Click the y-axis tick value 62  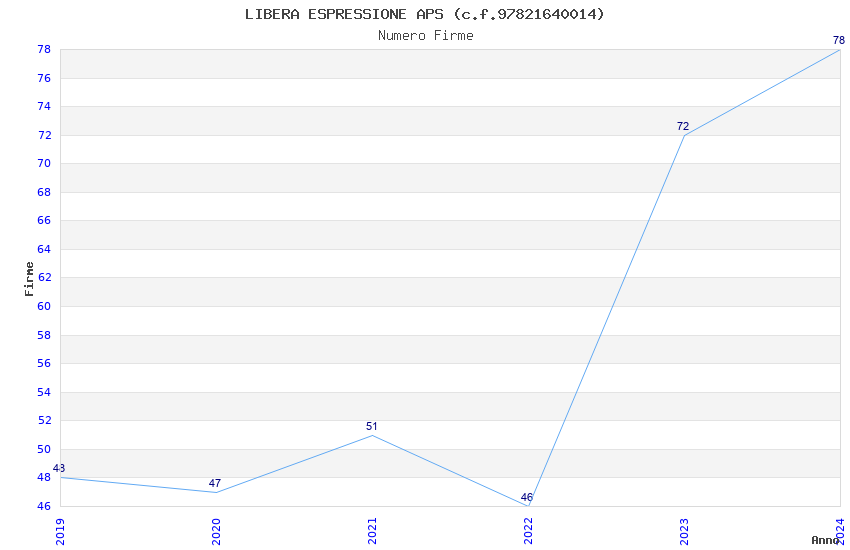[44, 277]
